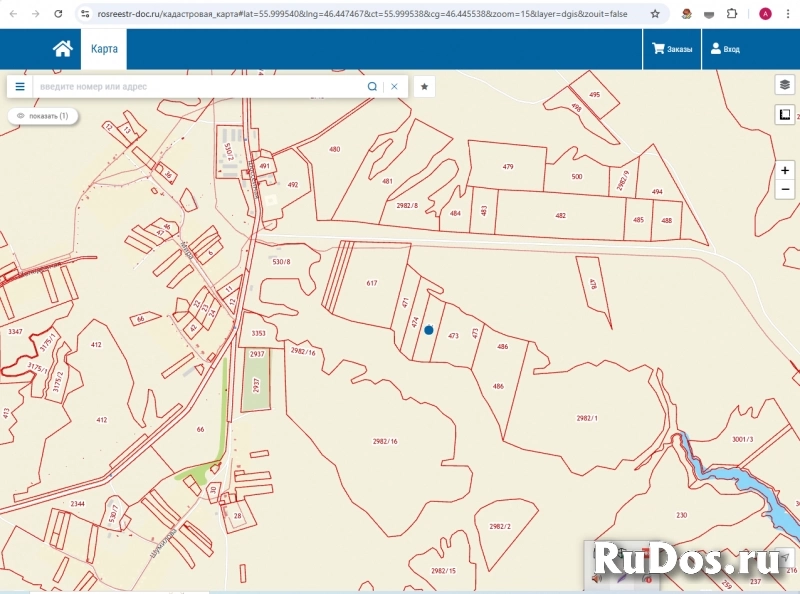Clear the search field with the X
Screen dimensions: 800x594
[394, 87]
